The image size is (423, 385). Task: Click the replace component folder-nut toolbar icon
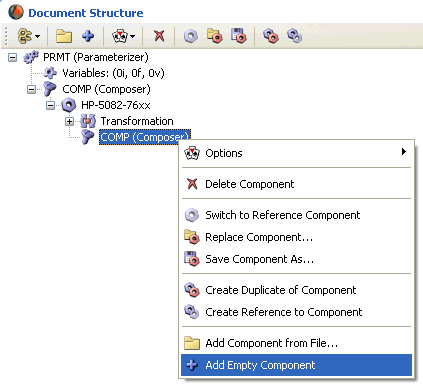point(215,36)
